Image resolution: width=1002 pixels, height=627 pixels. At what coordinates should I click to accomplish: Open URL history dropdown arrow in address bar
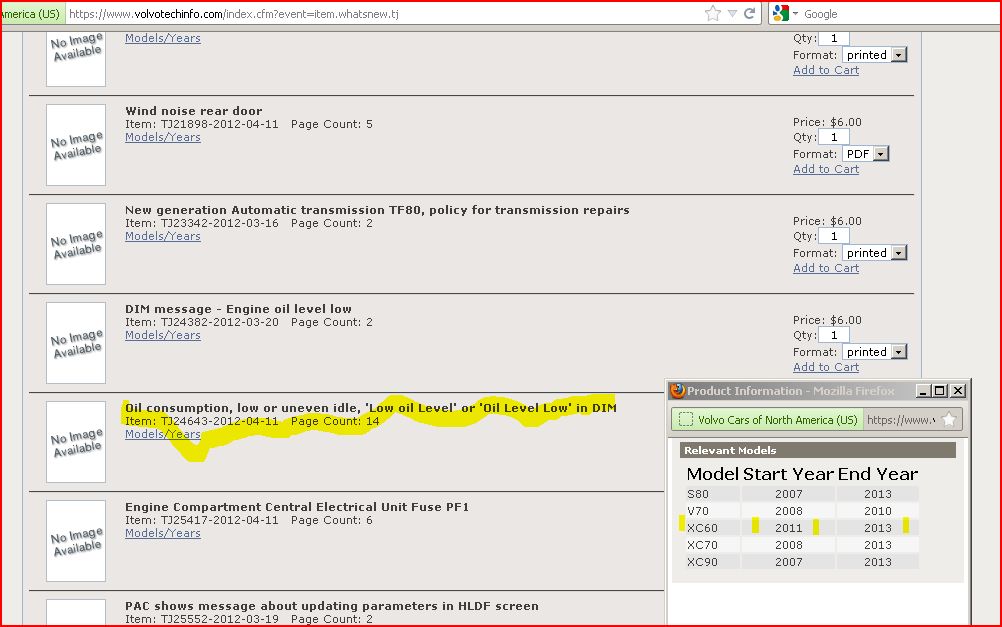point(732,13)
